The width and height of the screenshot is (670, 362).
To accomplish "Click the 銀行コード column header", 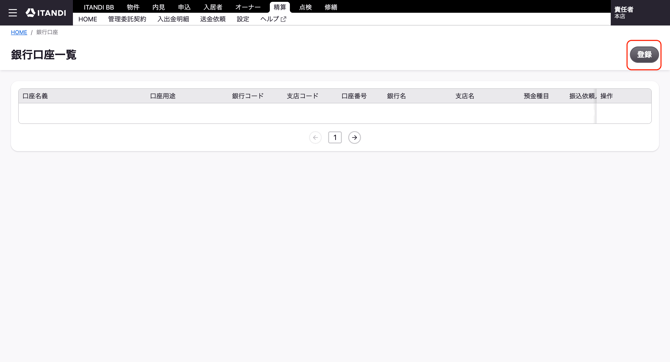I will 248,96.
